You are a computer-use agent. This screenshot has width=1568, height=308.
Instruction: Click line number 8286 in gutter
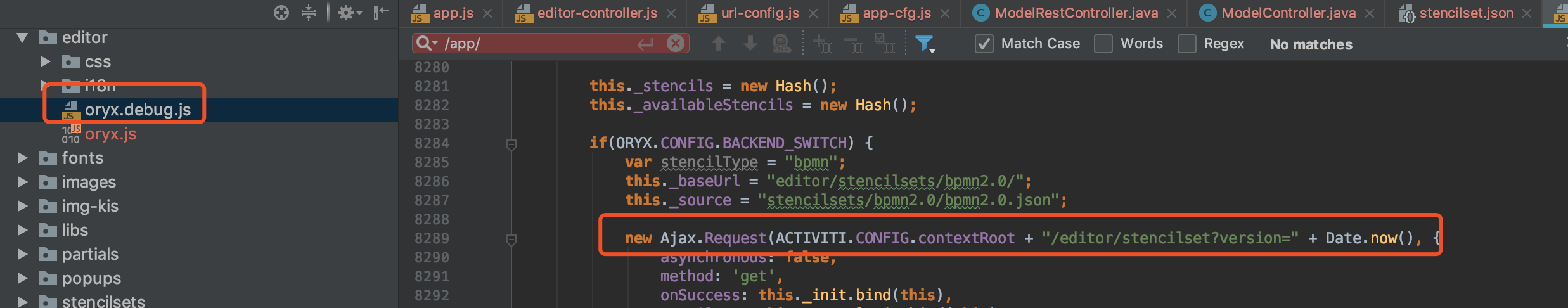tap(432, 181)
